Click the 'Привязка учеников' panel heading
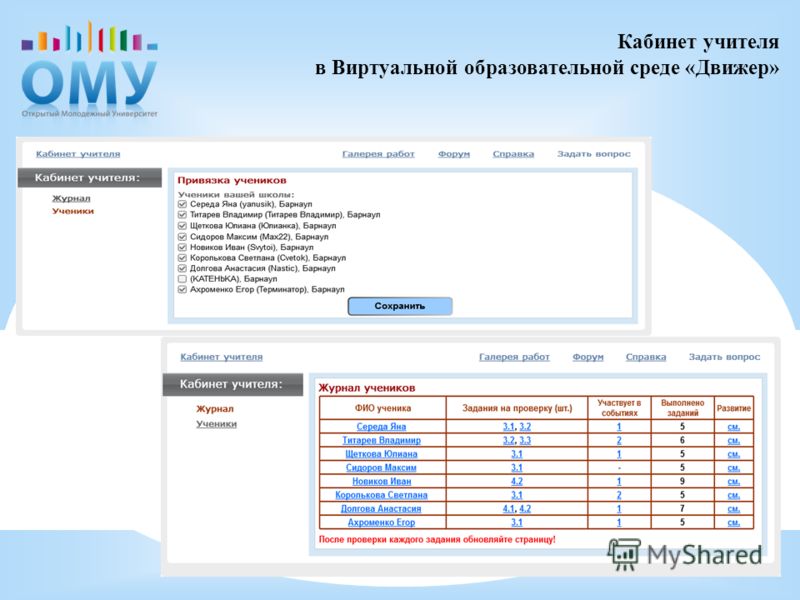 (232, 180)
